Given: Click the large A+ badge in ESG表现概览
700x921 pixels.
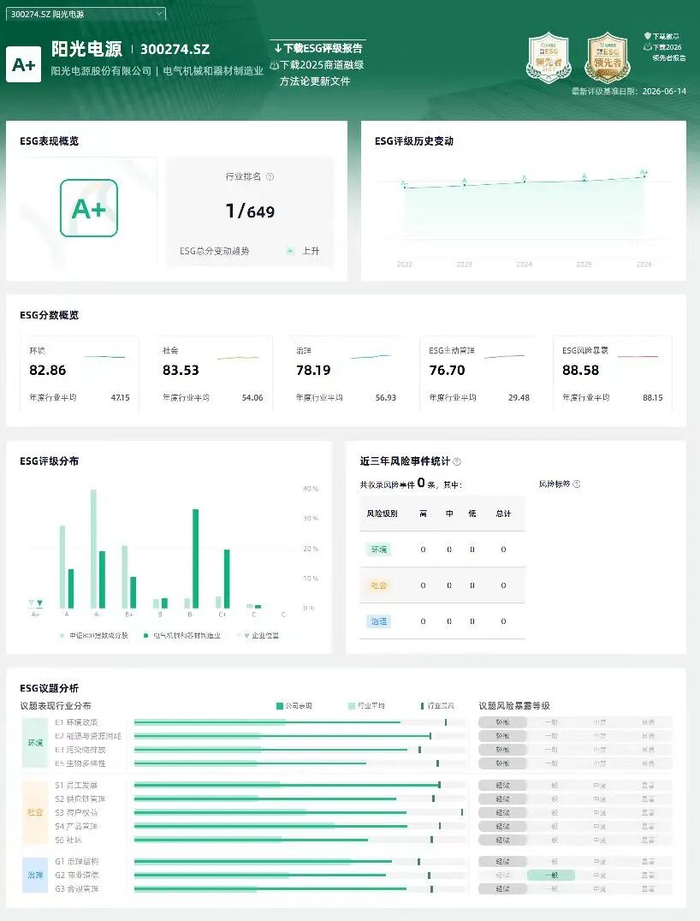Looking at the screenshot, I should coord(89,208).
